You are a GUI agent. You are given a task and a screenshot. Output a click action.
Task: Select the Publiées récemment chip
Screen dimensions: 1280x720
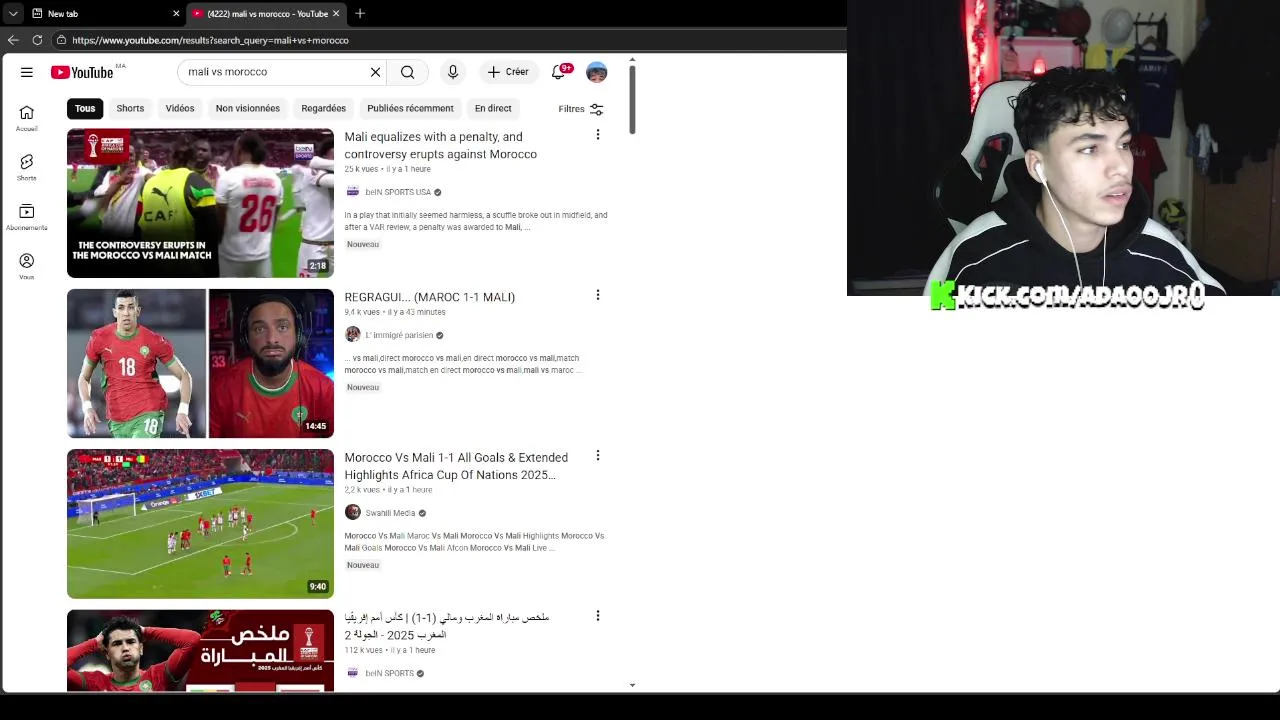pos(410,108)
